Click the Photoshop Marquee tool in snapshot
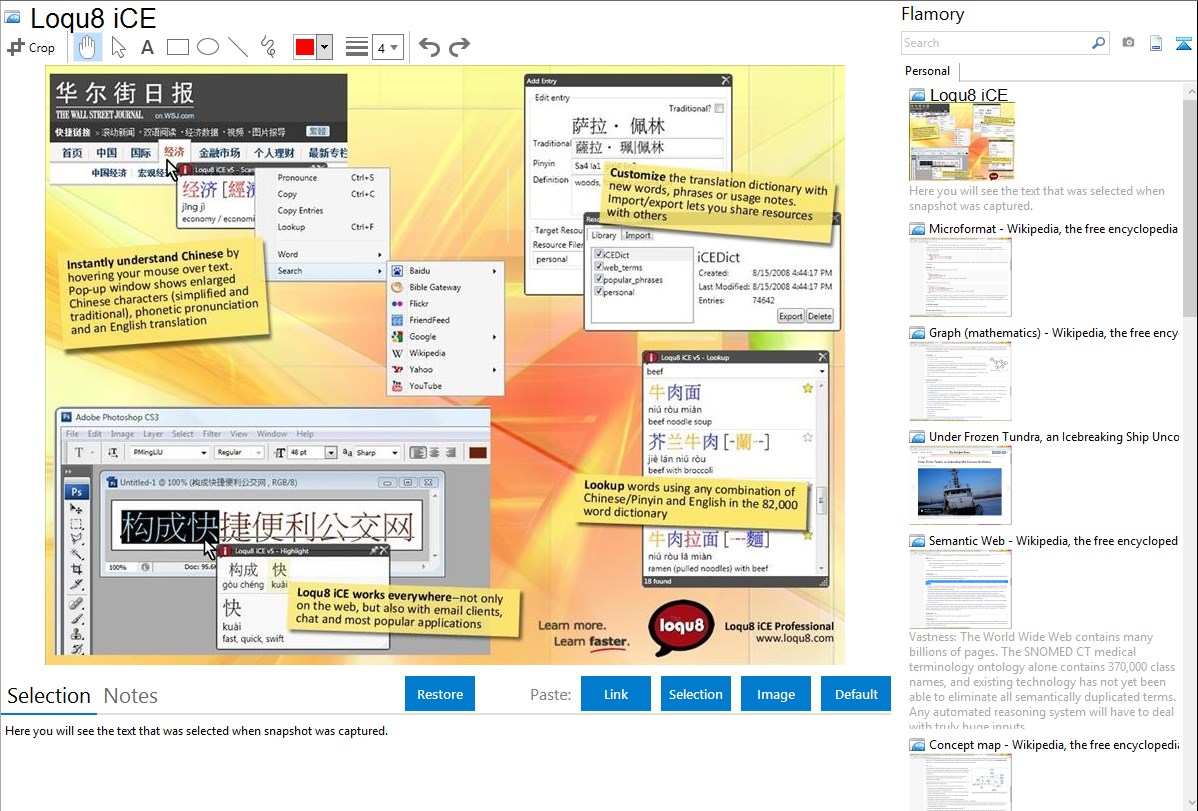The height and width of the screenshot is (811, 1198). click(x=76, y=524)
